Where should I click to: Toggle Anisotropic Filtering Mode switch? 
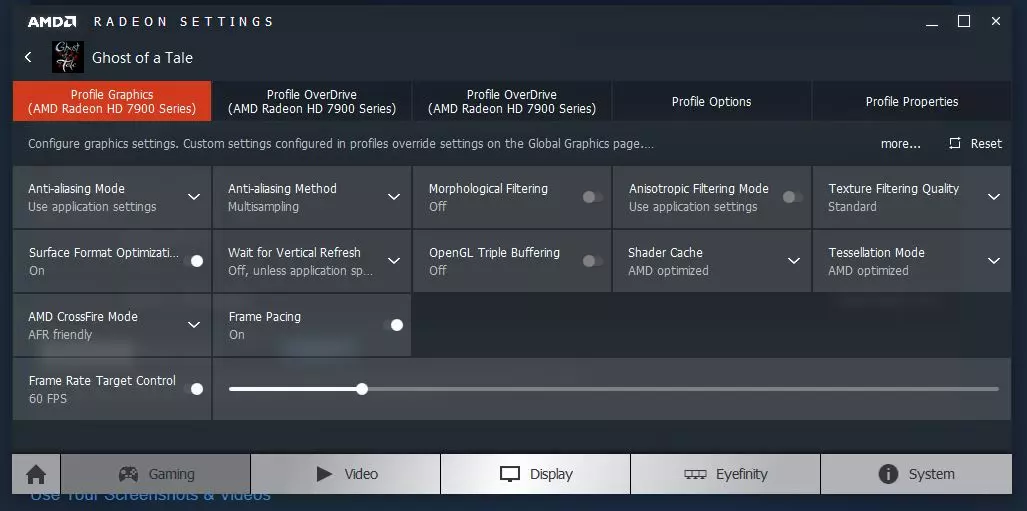(793, 197)
